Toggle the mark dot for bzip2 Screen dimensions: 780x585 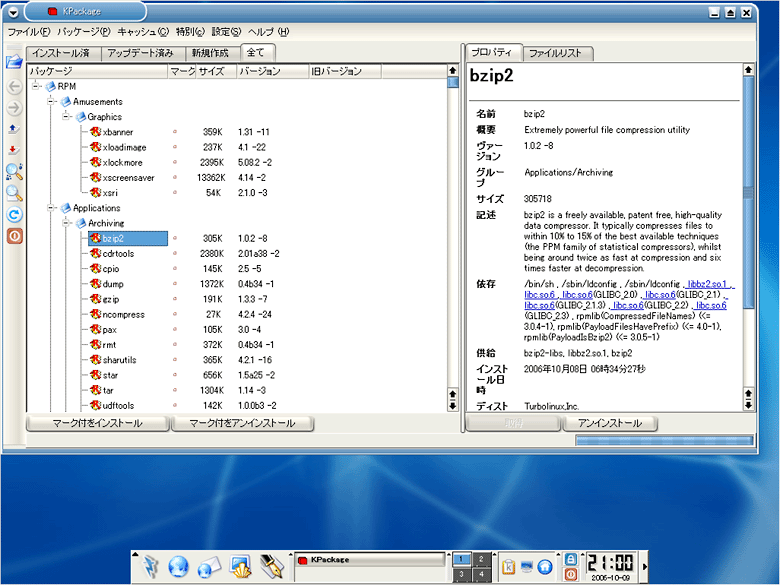175,238
